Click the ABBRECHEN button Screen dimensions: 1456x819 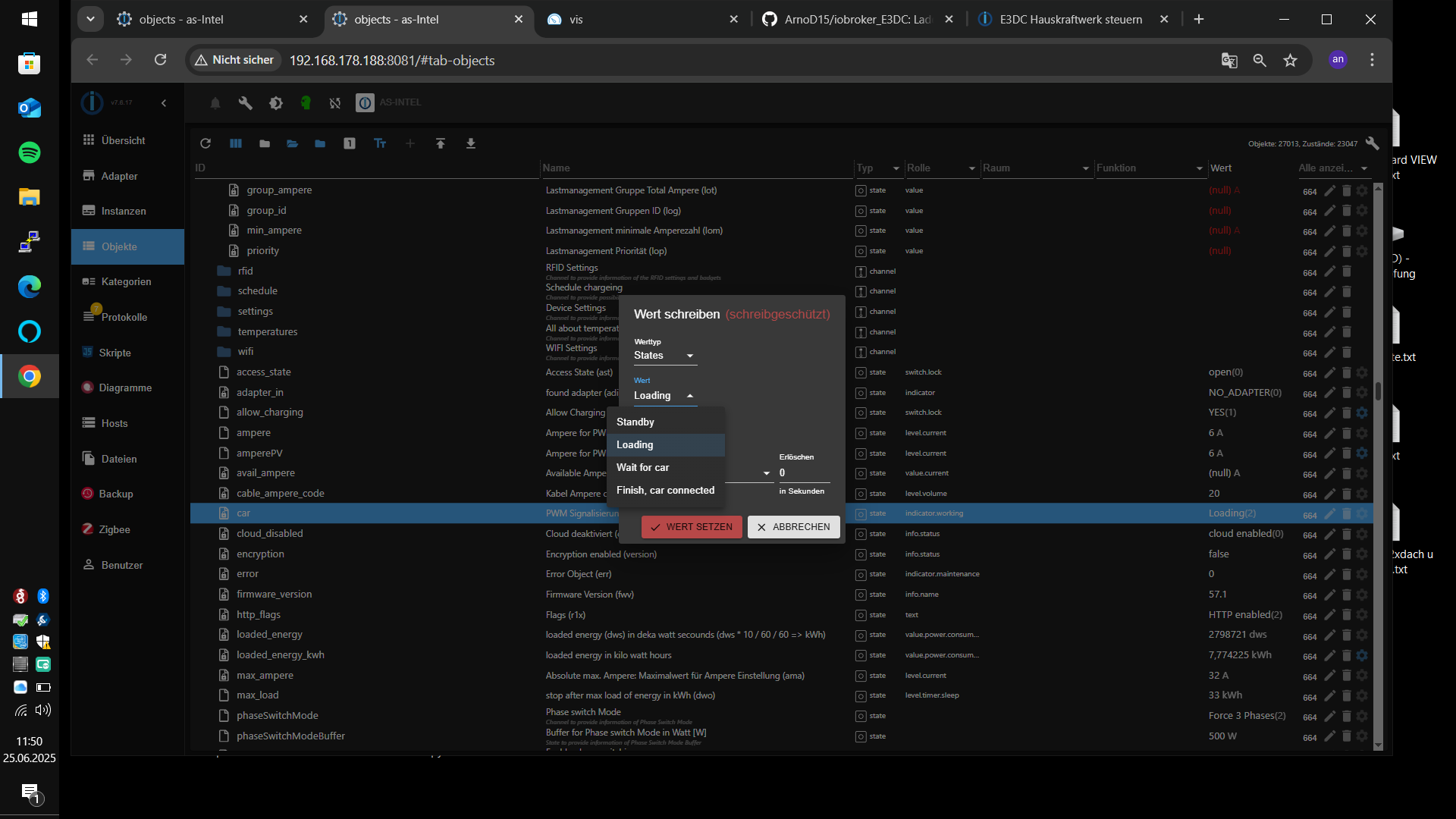point(793,527)
